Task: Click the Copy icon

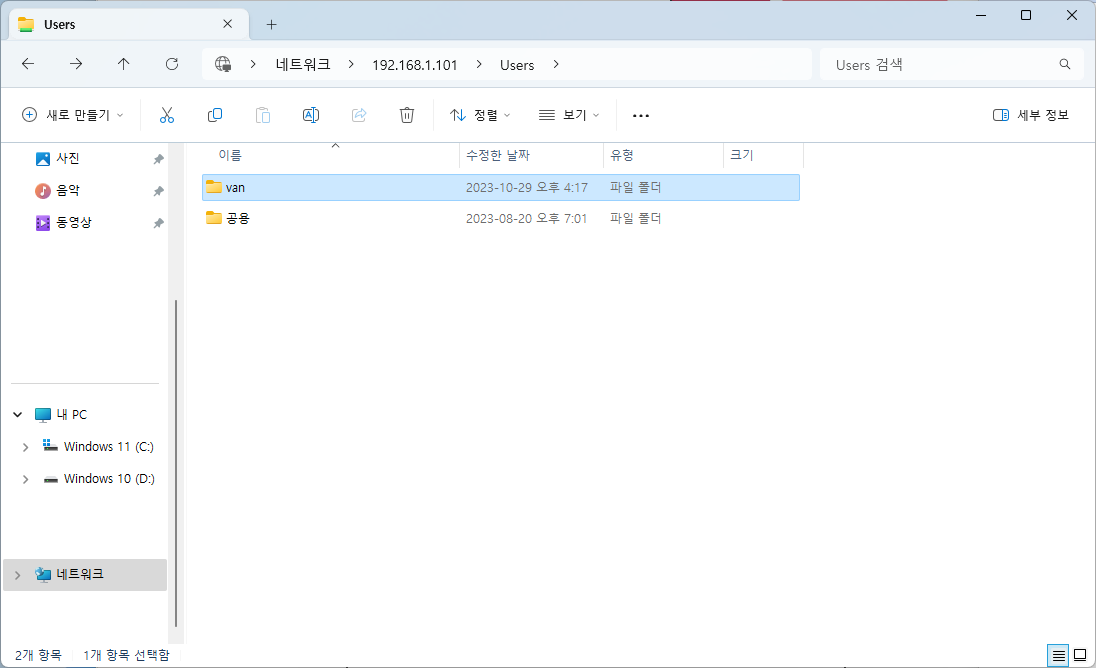Action: [x=215, y=115]
